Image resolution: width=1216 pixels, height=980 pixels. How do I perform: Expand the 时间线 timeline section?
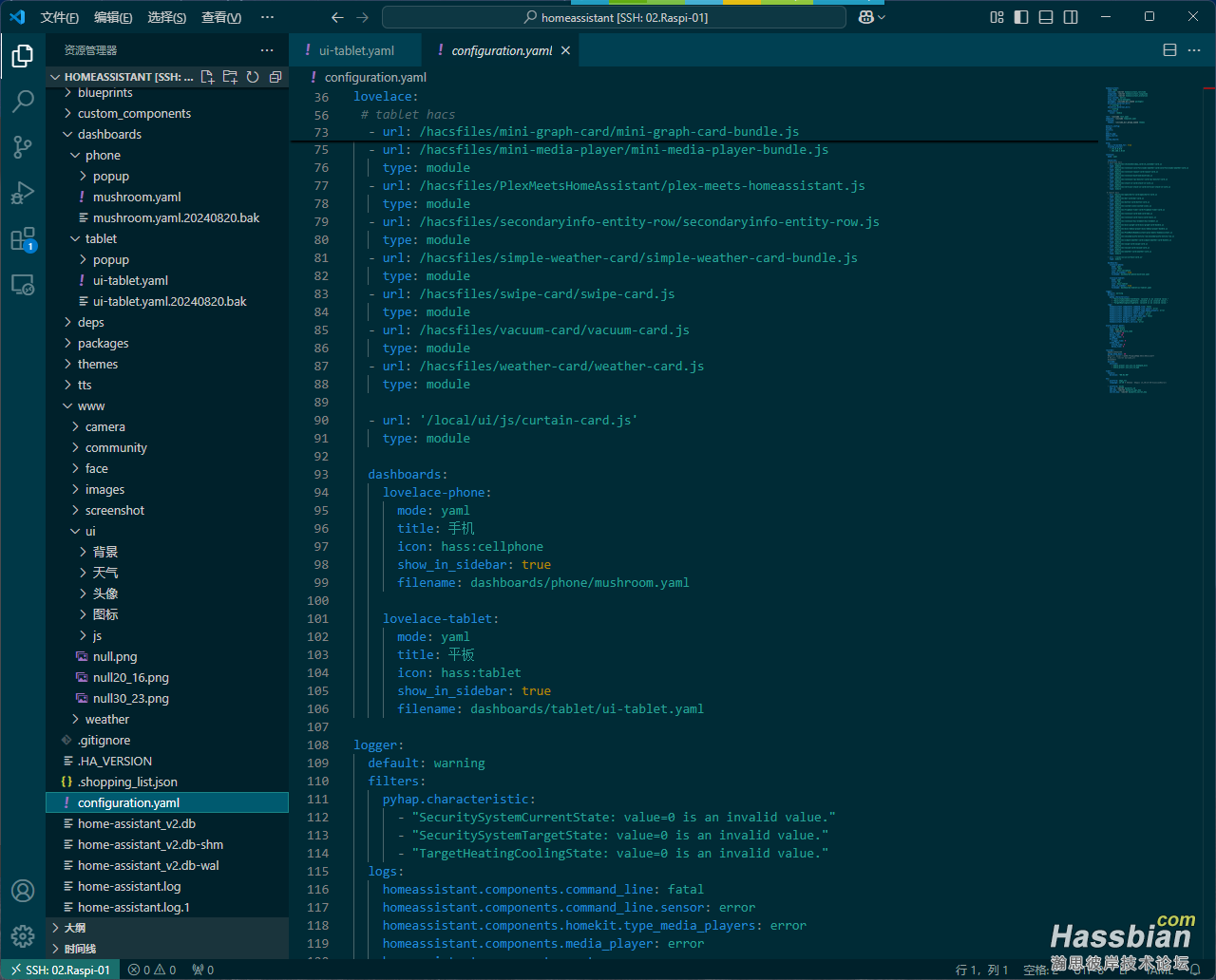[x=167, y=949]
